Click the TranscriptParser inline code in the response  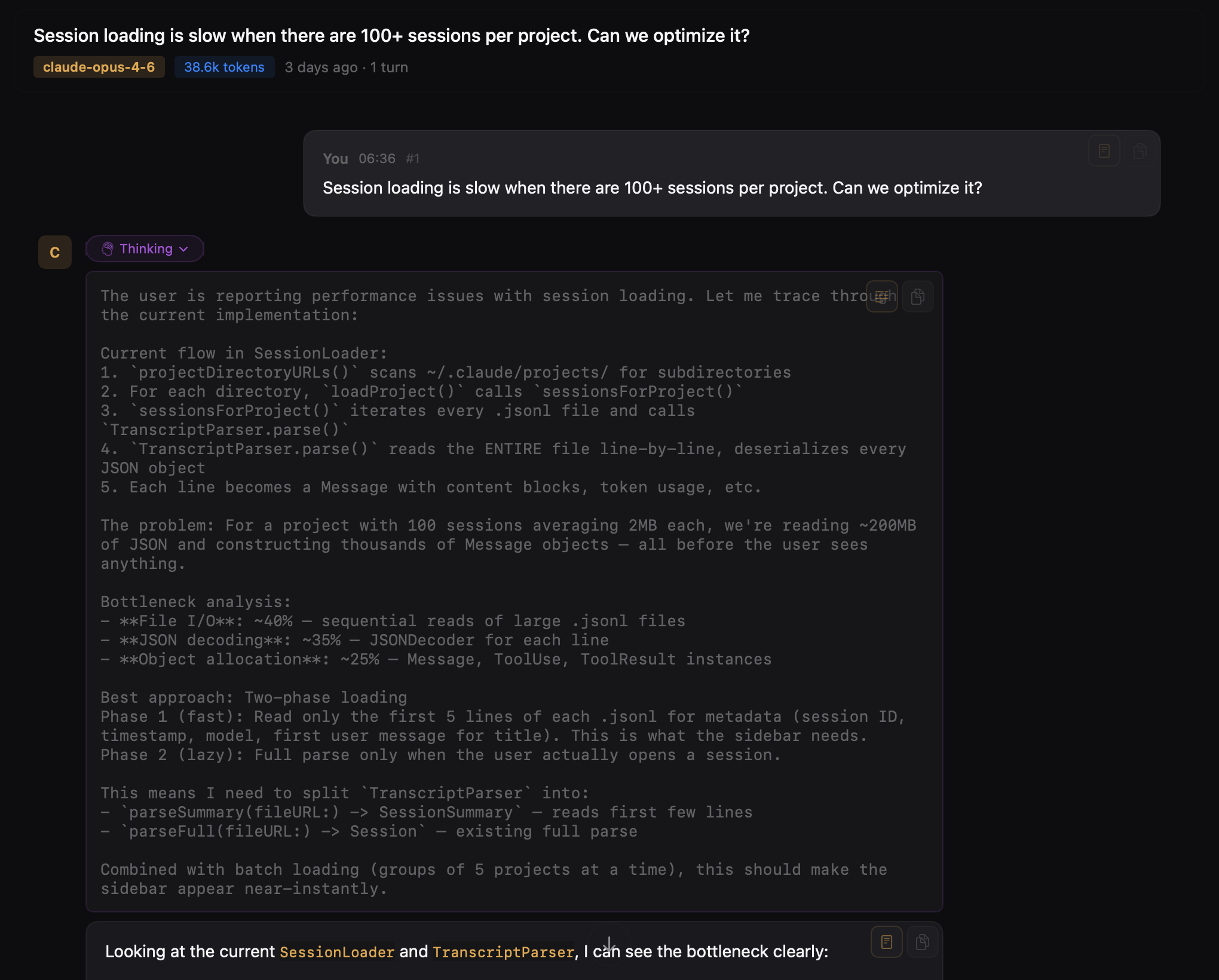pyautogui.click(x=503, y=951)
